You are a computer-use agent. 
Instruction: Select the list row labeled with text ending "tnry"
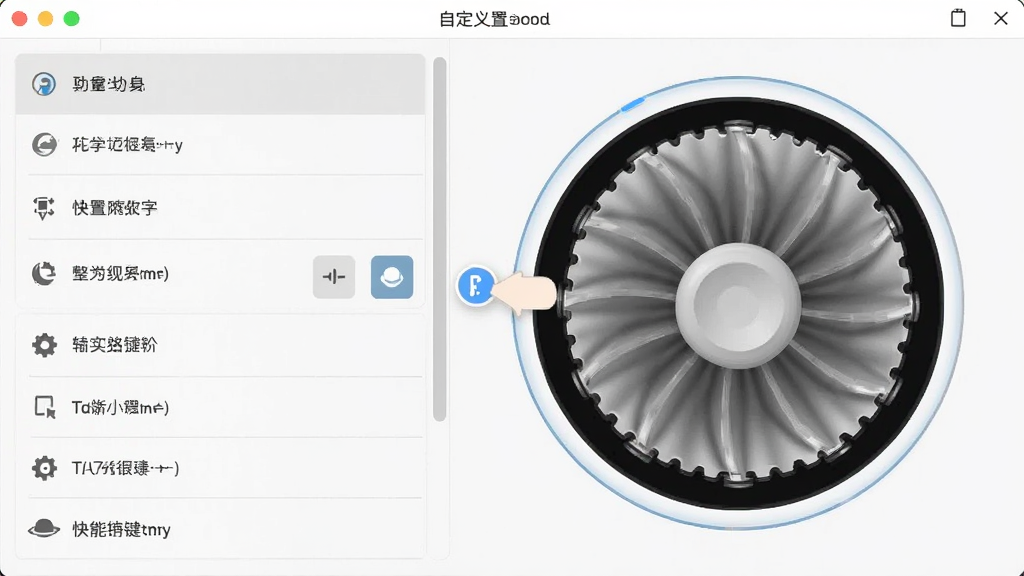(220, 528)
